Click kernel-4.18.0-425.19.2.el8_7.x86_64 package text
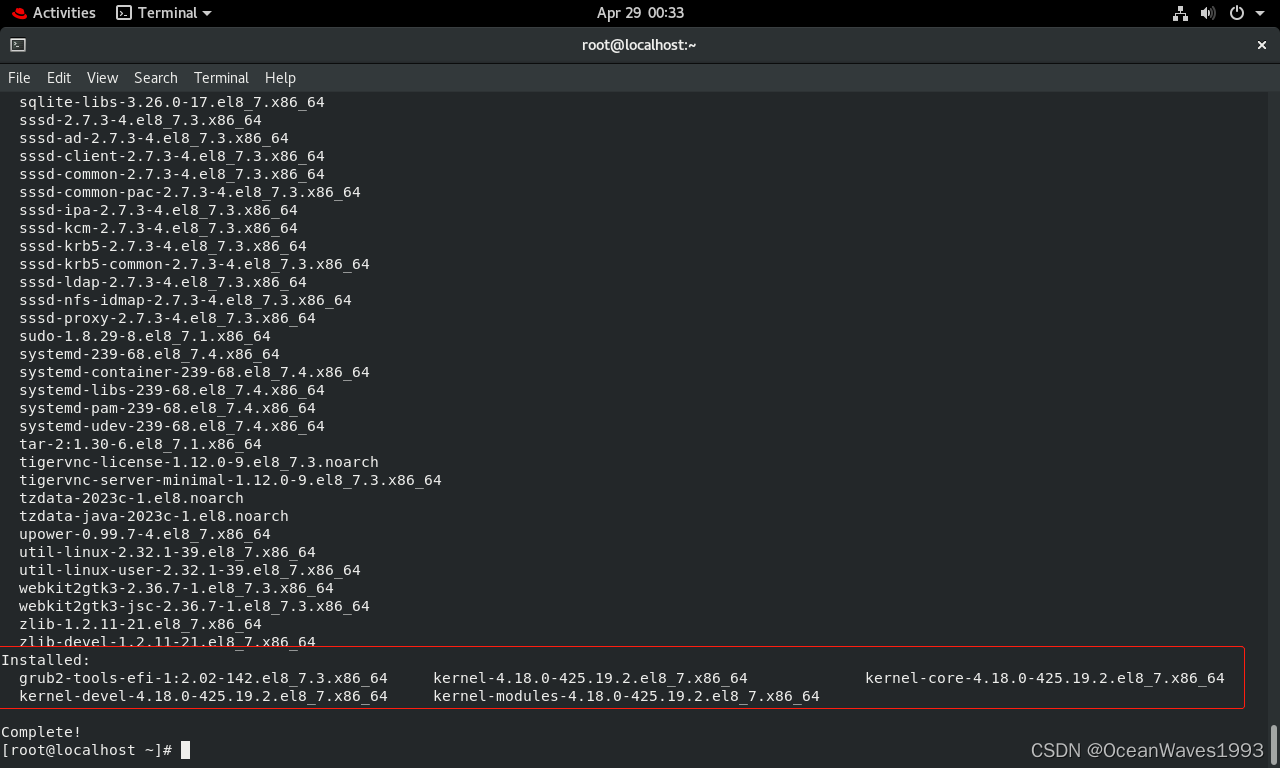Image resolution: width=1280 pixels, height=768 pixels. (590, 678)
